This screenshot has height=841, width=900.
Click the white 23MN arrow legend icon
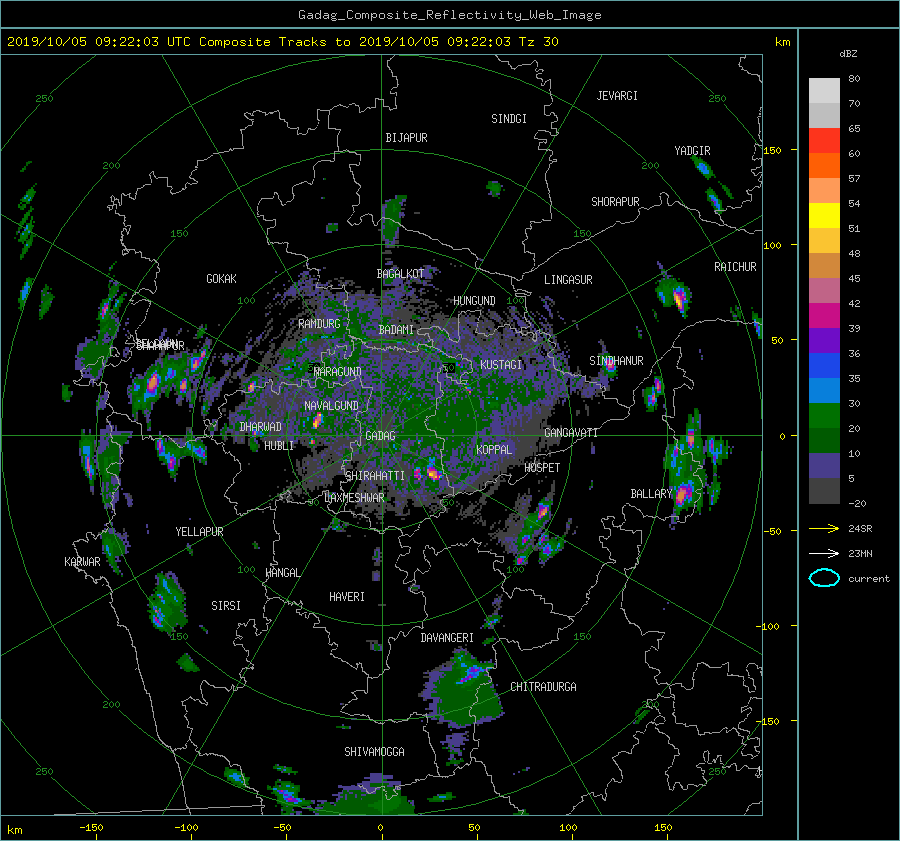(x=824, y=553)
